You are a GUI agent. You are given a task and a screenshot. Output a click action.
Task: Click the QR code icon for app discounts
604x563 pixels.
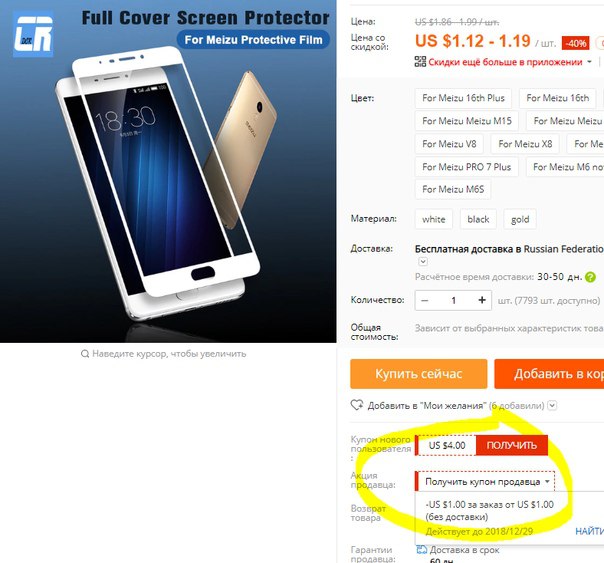(x=420, y=62)
